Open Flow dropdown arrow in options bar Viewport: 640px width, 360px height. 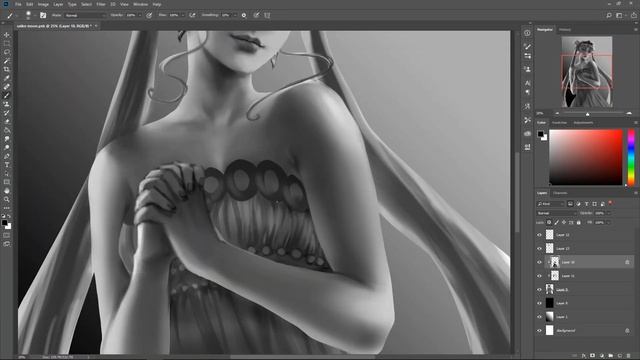click(183, 15)
